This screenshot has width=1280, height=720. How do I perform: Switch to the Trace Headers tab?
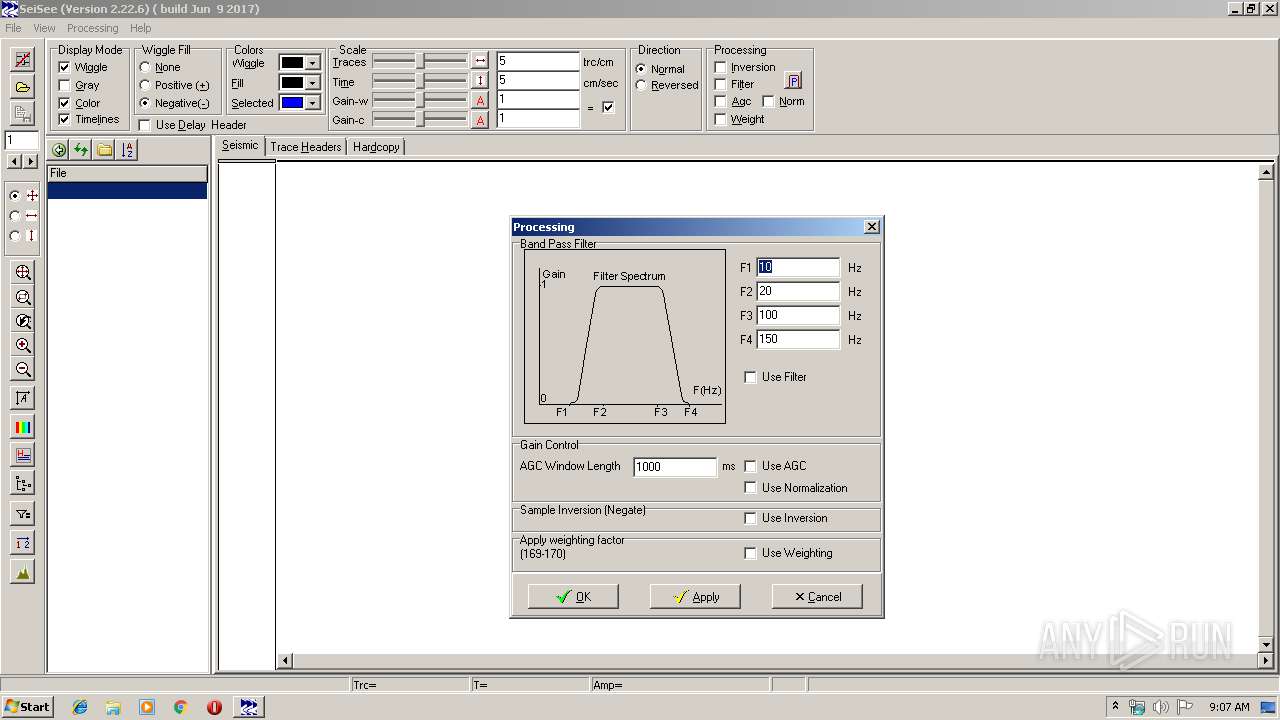(x=306, y=147)
